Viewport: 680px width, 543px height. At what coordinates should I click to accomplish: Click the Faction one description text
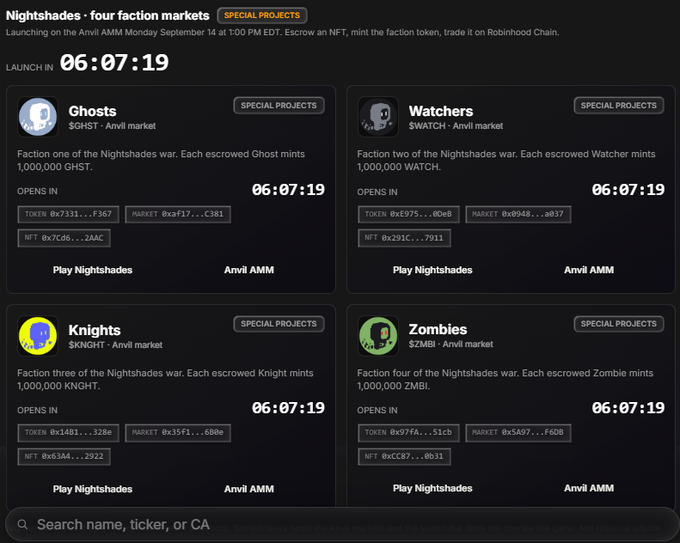[161, 160]
